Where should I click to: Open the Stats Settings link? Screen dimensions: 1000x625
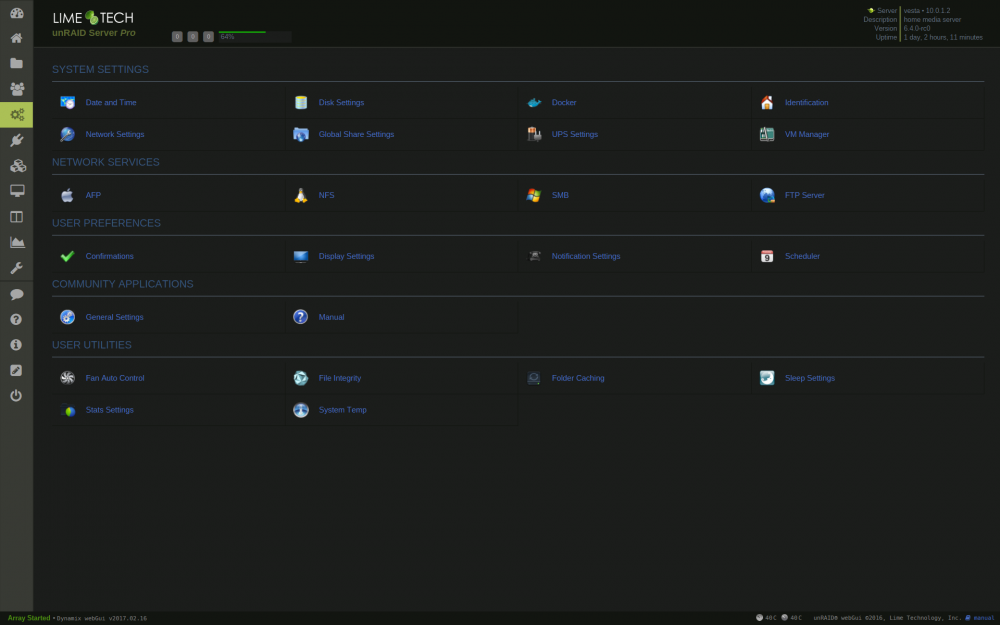[x=110, y=410]
